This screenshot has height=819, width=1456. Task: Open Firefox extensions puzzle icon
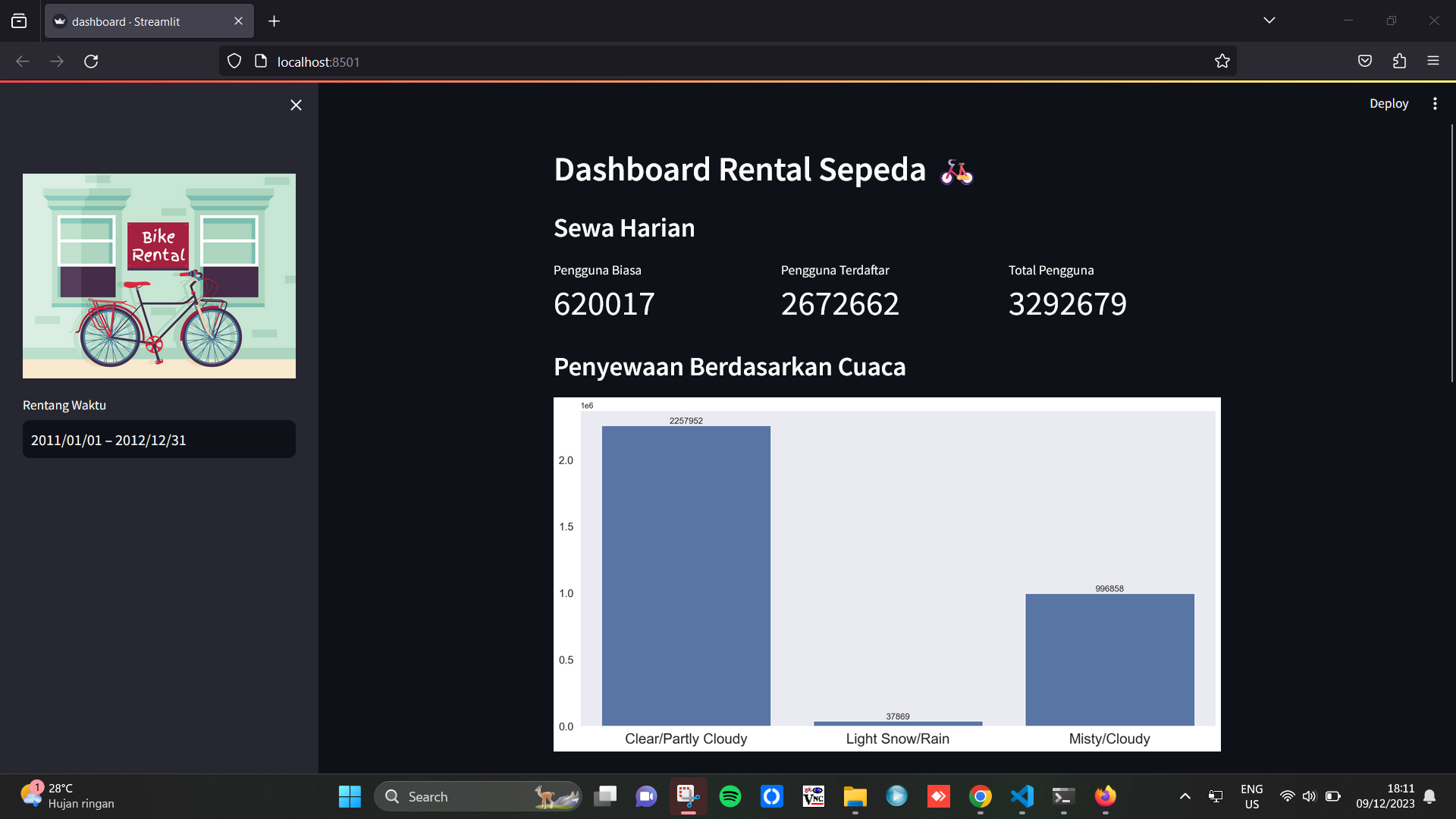tap(1399, 61)
